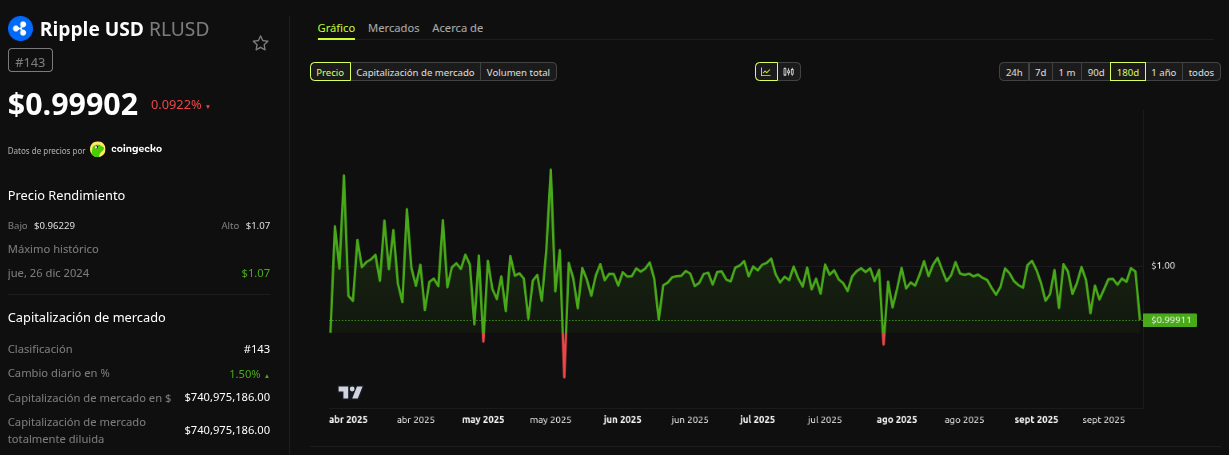Switch to line chart view icon
Image resolution: width=1229 pixels, height=455 pixels.
click(x=766, y=72)
